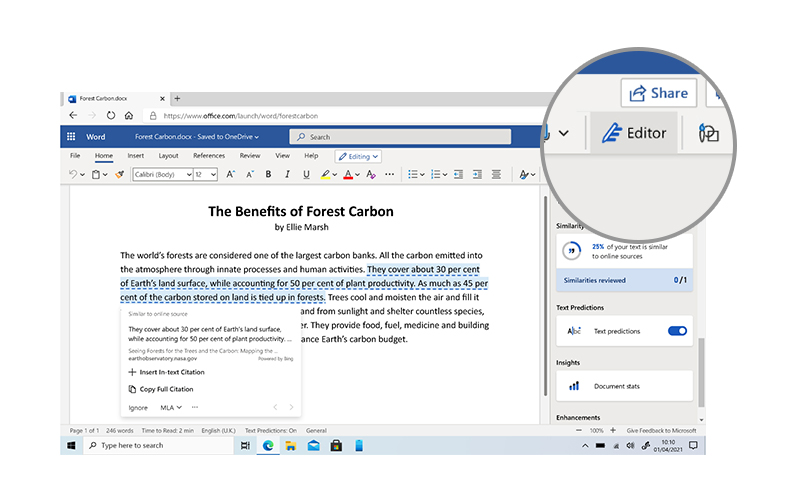Click the browser Back arrow

tap(73, 115)
